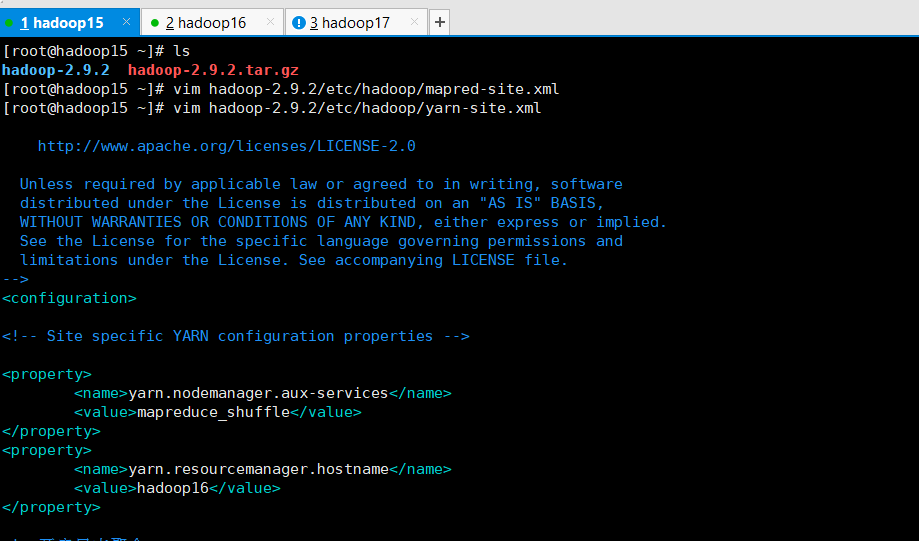Image resolution: width=919 pixels, height=541 pixels.
Task: Close the hadoop17 tab
Action: click(414, 22)
